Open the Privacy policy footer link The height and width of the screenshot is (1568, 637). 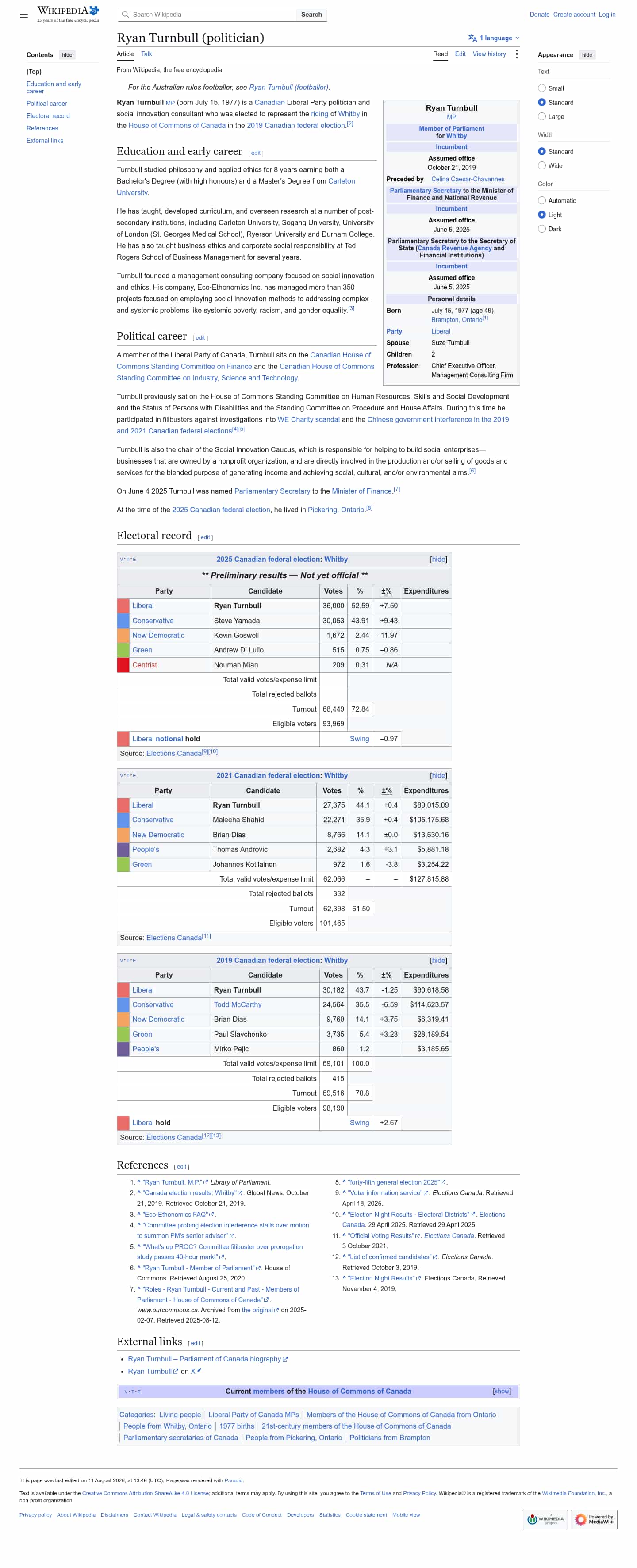35,1515
